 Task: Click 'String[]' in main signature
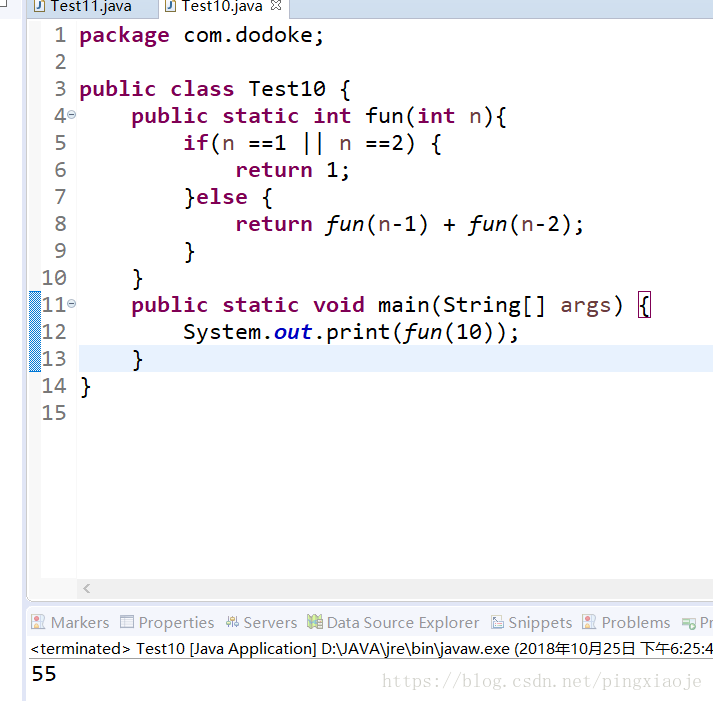494,305
